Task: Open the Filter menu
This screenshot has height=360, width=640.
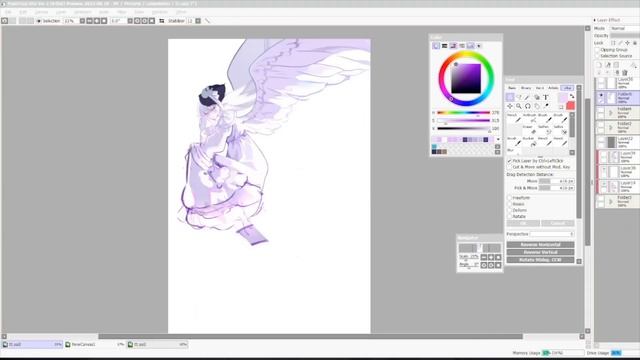Action: pos(122,12)
